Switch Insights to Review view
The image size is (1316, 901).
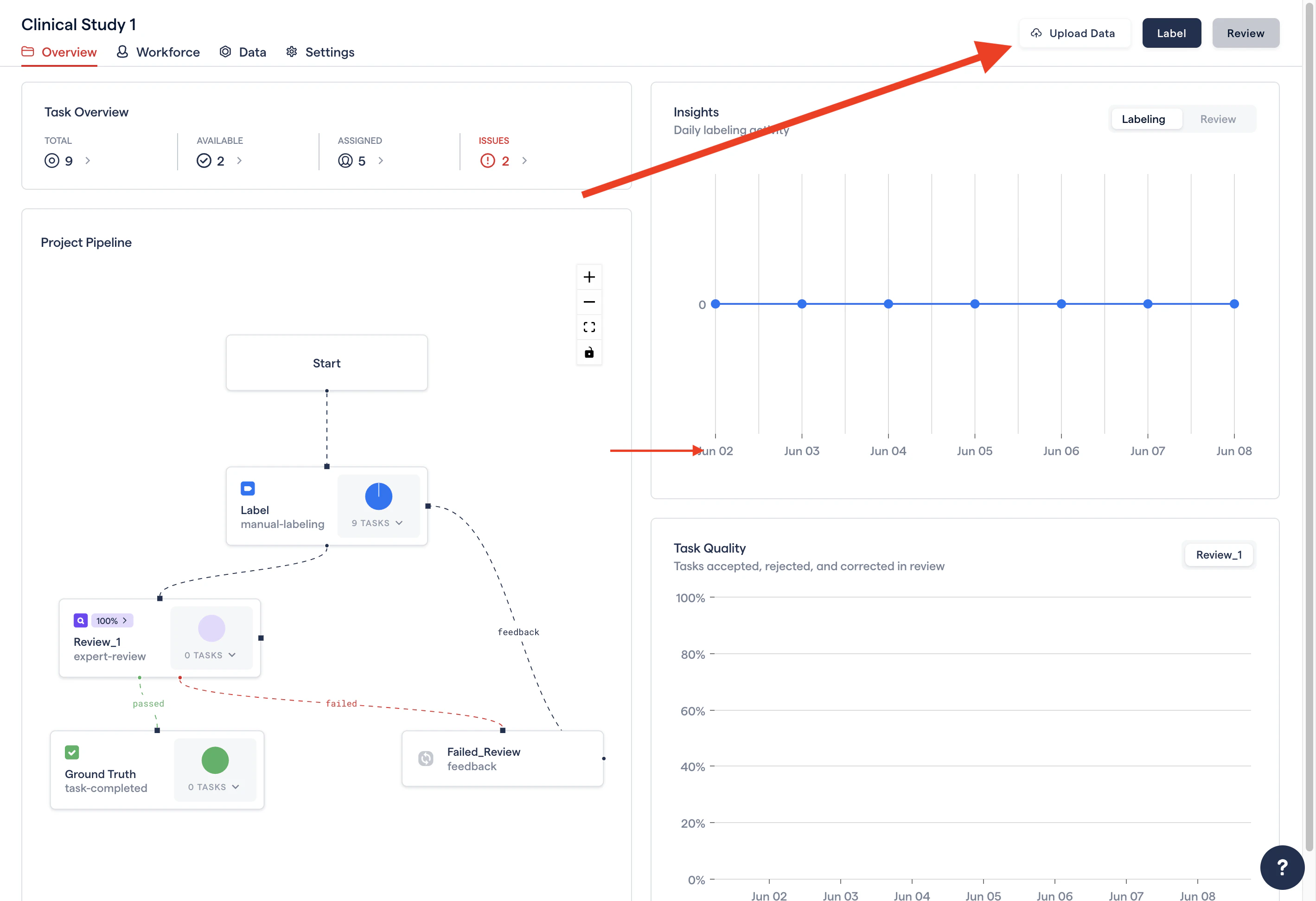pyautogui.click(x=1218, y=119)
